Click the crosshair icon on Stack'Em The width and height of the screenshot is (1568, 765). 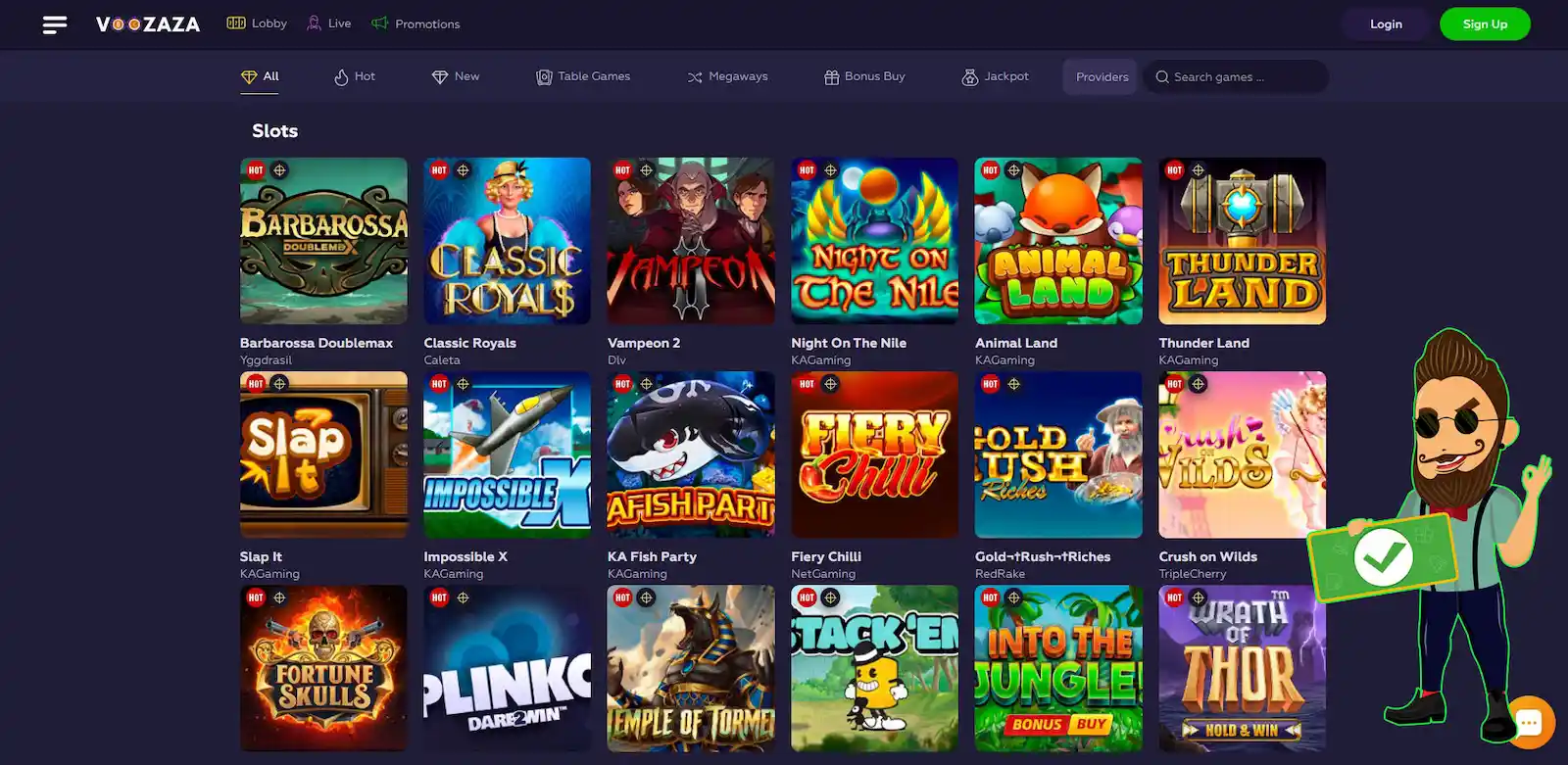830,598
